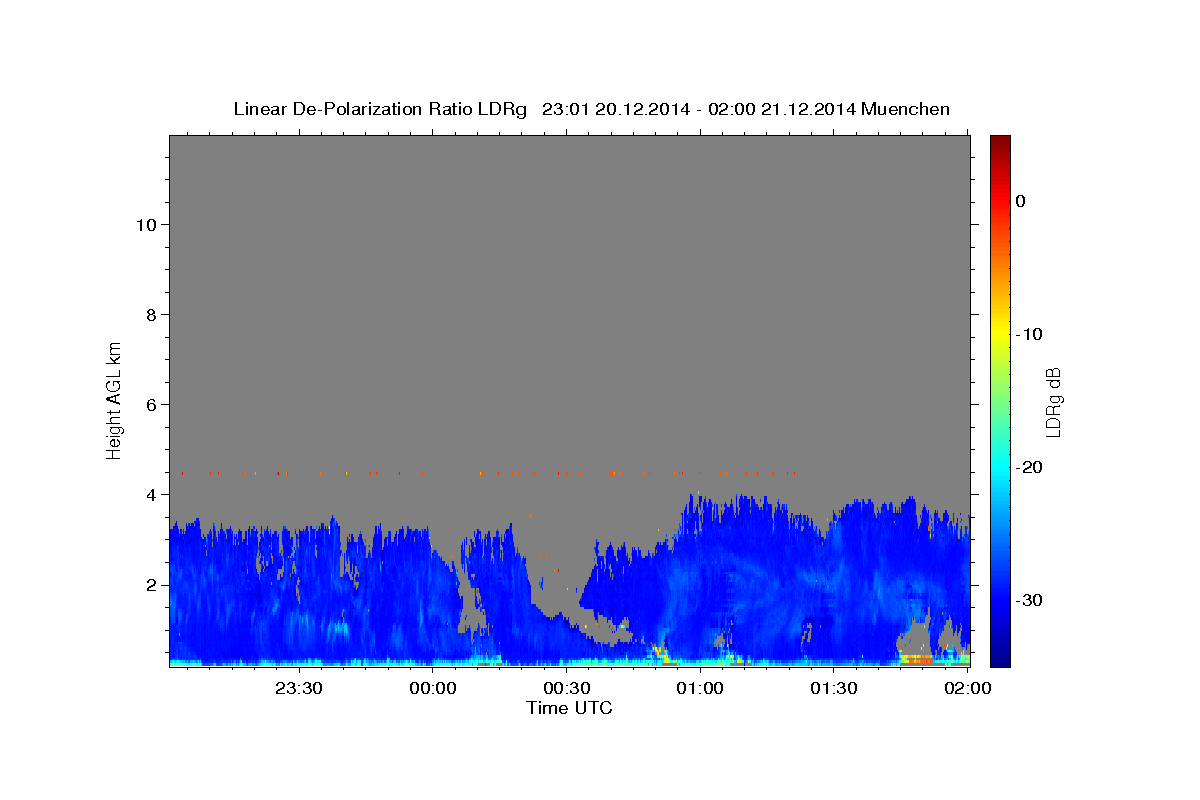Select the date range text '23:01 20.12.2014'
Screen dimensions: 1200x800
[615, 109]
